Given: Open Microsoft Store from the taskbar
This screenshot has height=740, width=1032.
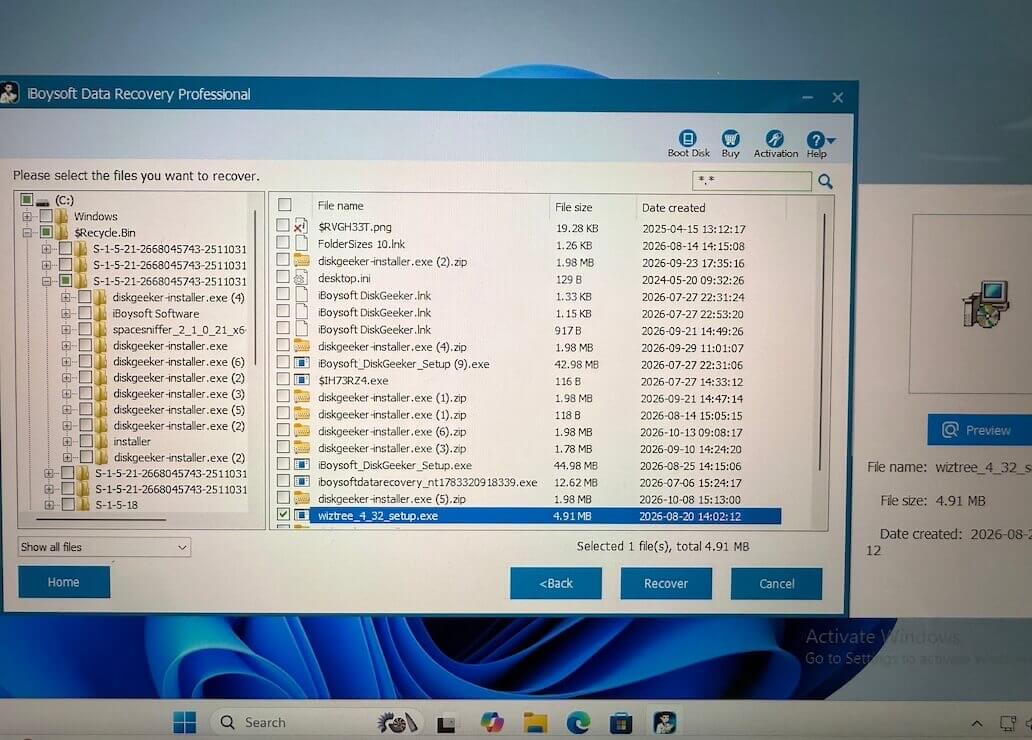Looking at the screenshot, I should pos(621,723).
